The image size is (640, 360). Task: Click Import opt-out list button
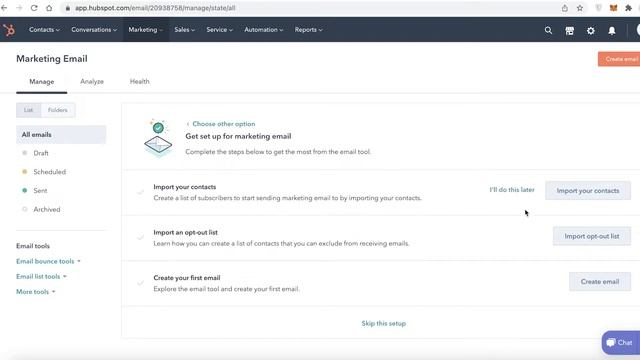[592, 236]
